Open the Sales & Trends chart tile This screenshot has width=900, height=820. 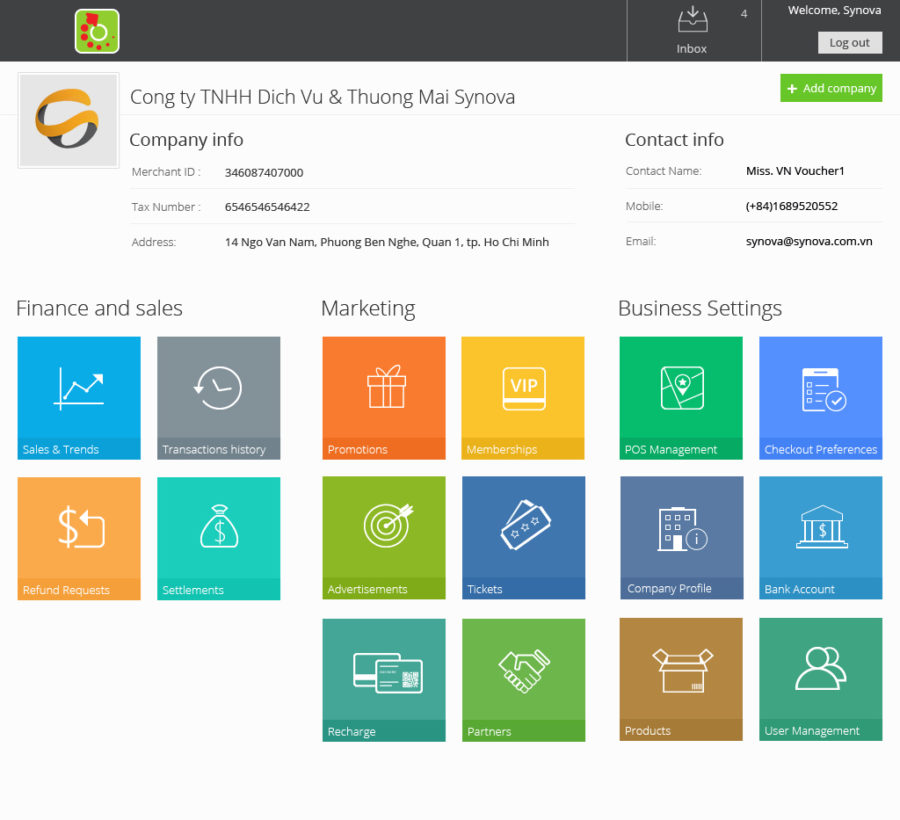pos(79,397)
